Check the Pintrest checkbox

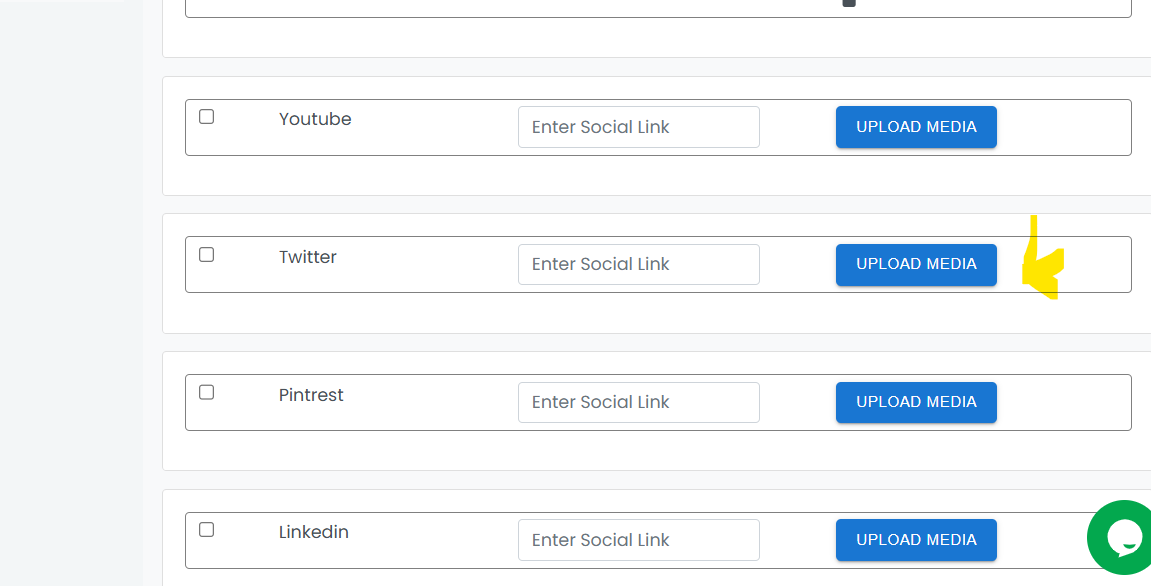(x=206, y=392)
